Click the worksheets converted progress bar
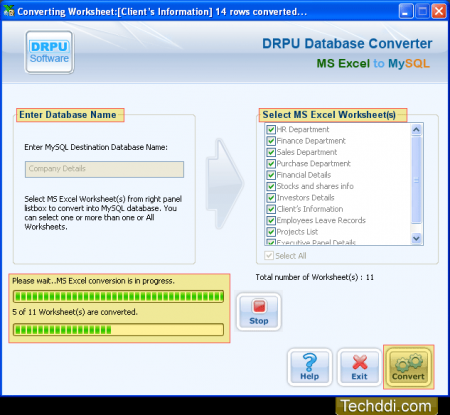Image resolution: width=450 pixels, height=415 pixels. coord(118,330)
